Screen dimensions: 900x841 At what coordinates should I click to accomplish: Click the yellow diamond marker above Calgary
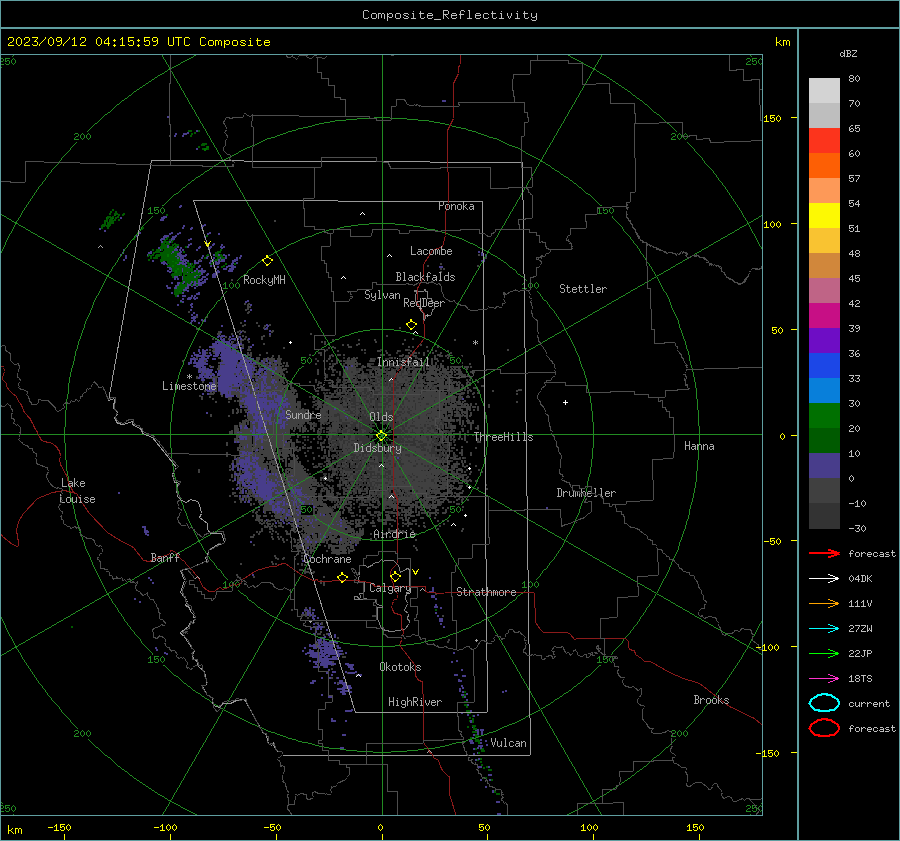coord(395,576)
